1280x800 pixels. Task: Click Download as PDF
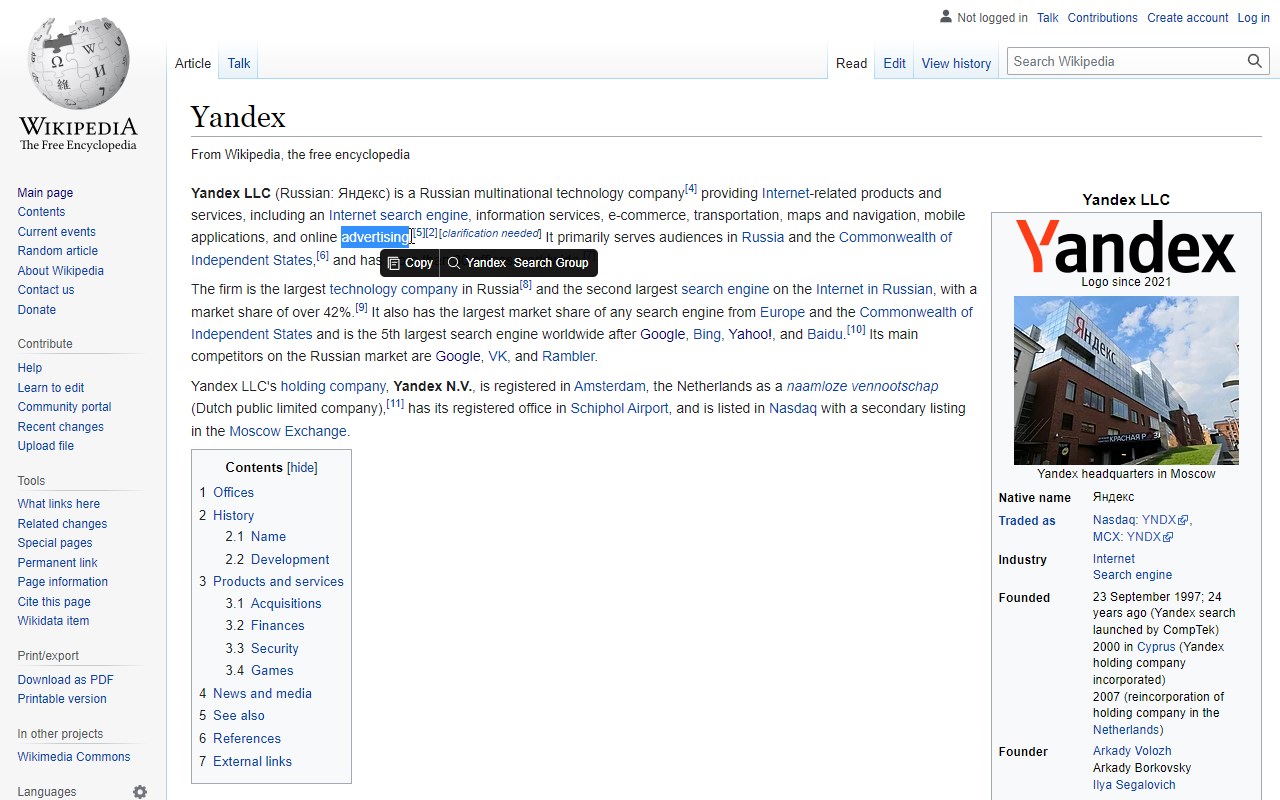[65, 680]
